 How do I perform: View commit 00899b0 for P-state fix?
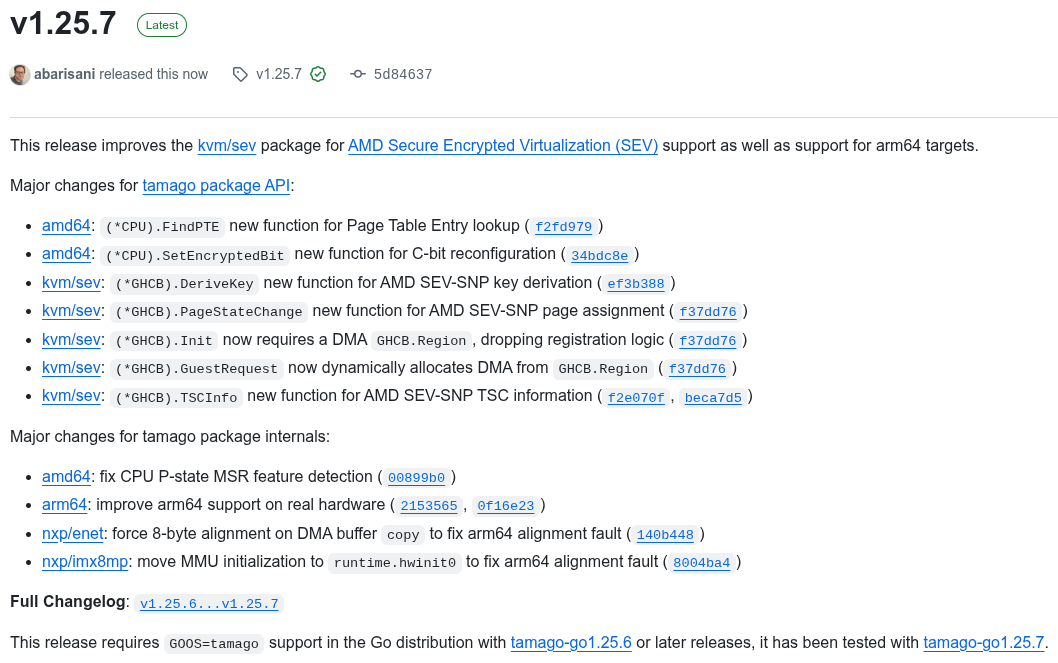tap(416, 477)
